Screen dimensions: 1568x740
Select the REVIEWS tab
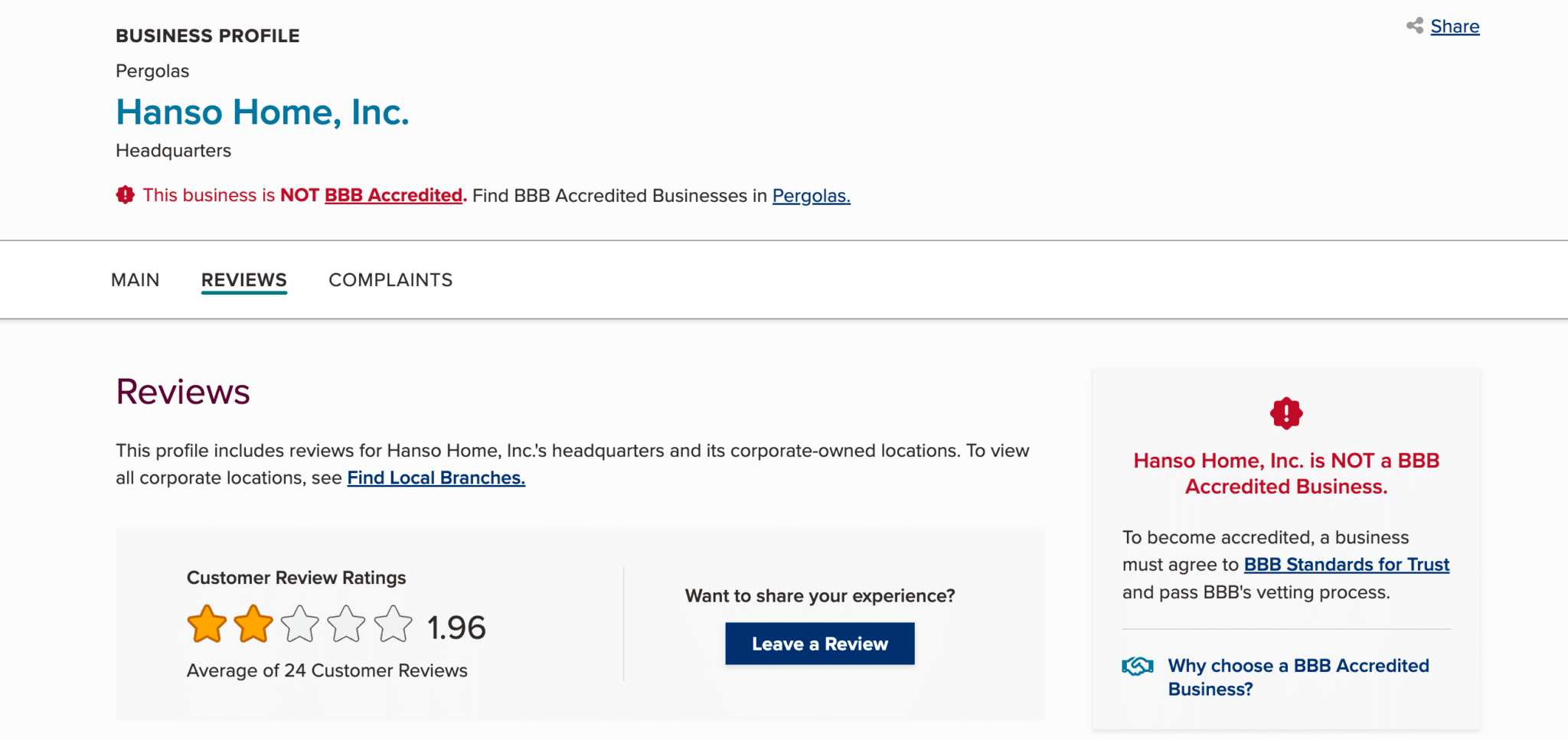(243, 280)
